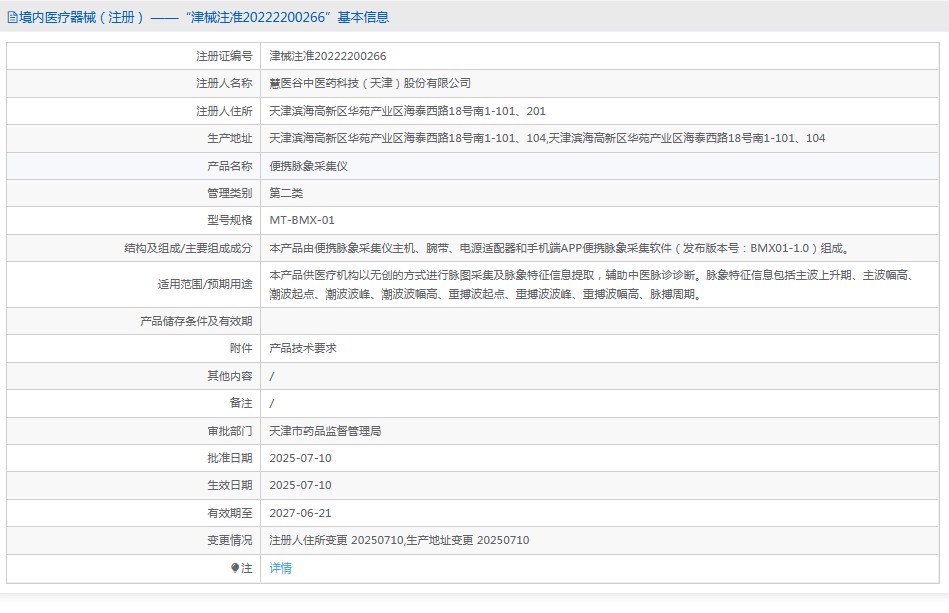This screenshot has width=949, height=613.
Task: Click the 注册人住所 address value
Action: [x=407, y=111]
